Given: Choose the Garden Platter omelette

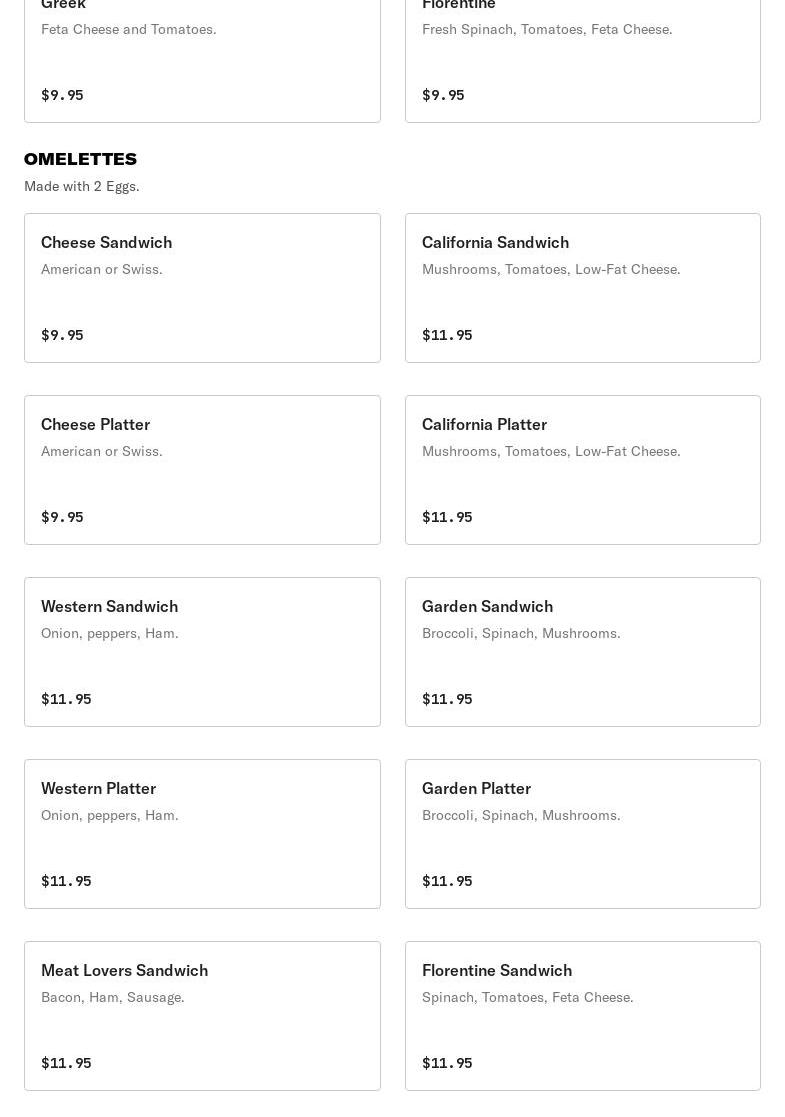Looking at the screenshot, I should click(582, 834).
